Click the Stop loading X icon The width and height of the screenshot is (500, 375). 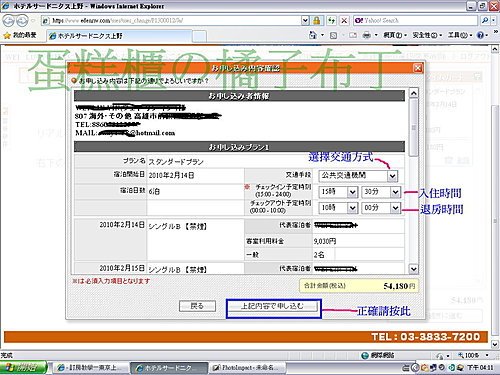pyautogui.click(x=344, y=21)
